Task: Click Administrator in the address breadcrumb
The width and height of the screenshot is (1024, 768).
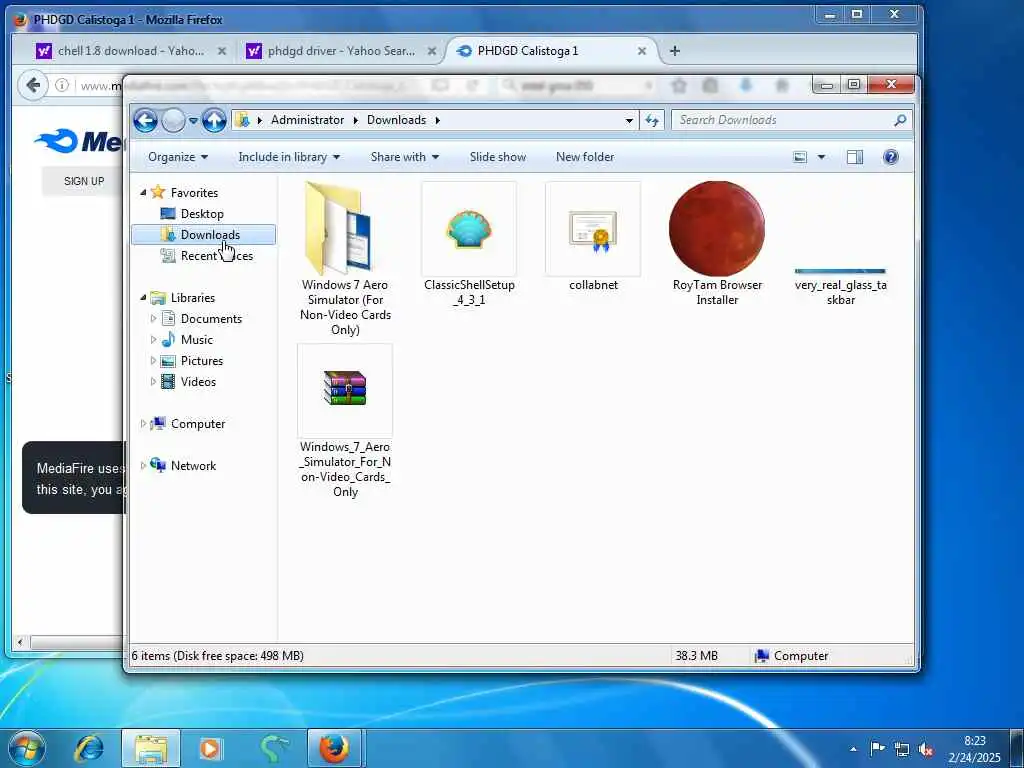Action: (x=308, y=120)
